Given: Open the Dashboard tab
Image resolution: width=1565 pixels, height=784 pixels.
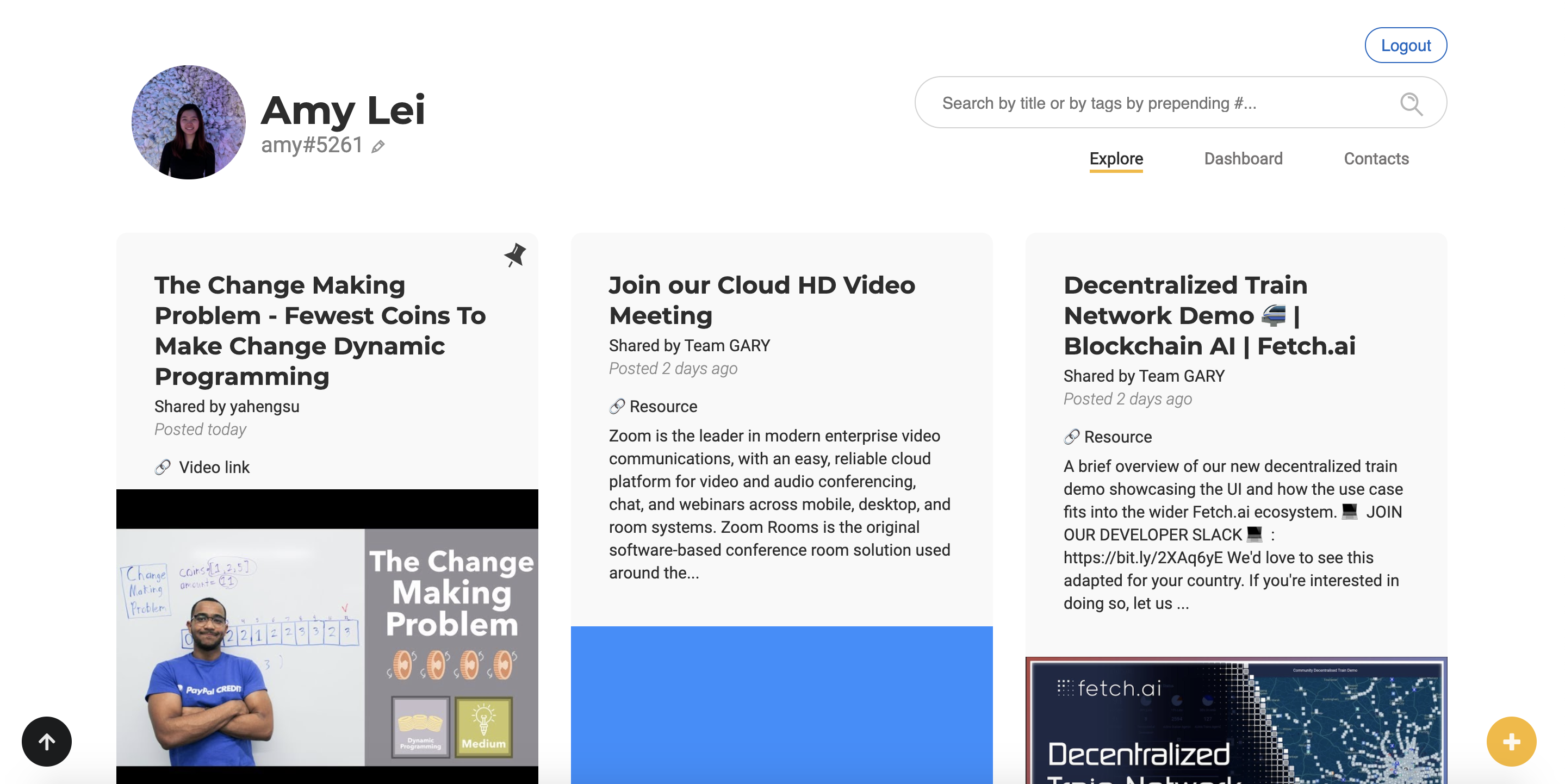Looking at the screenshot, I should point(1243,159).
